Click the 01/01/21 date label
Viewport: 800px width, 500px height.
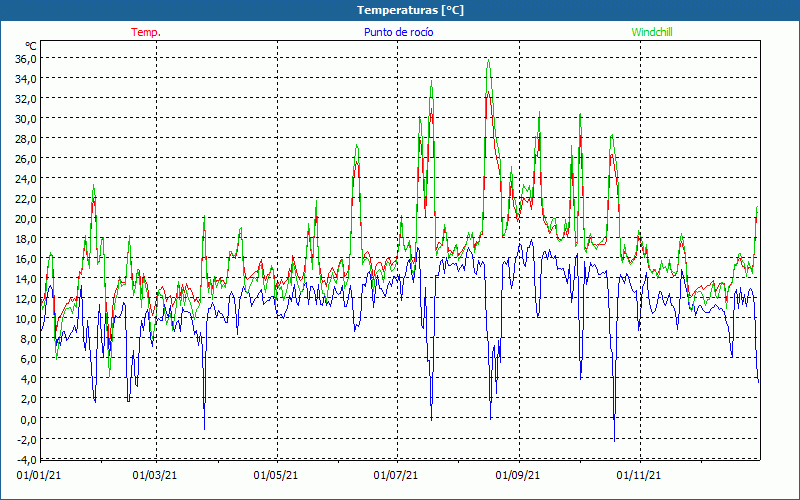(x=39, y=476)
